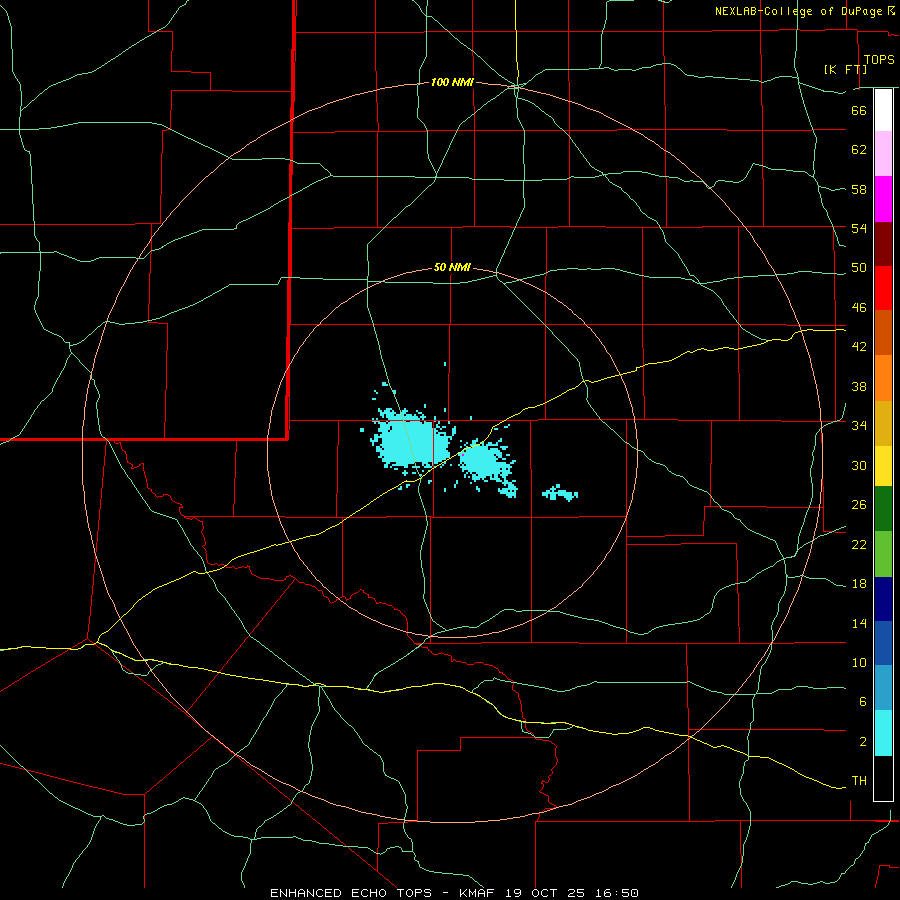900x900 pixels.
Task: Click the 30 legend value
Action: (x=859, y=465)
